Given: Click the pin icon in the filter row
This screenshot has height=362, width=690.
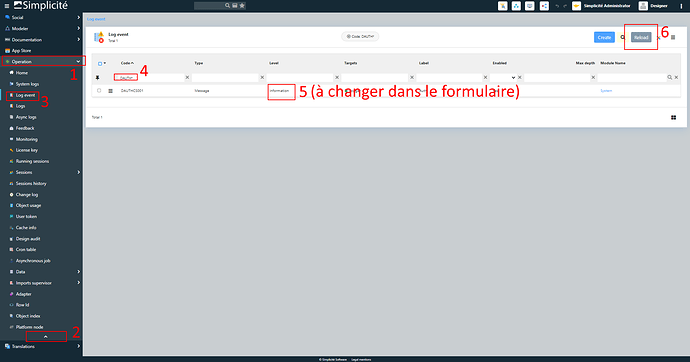Looking at the screenshot, I should [x=98, y=77].
